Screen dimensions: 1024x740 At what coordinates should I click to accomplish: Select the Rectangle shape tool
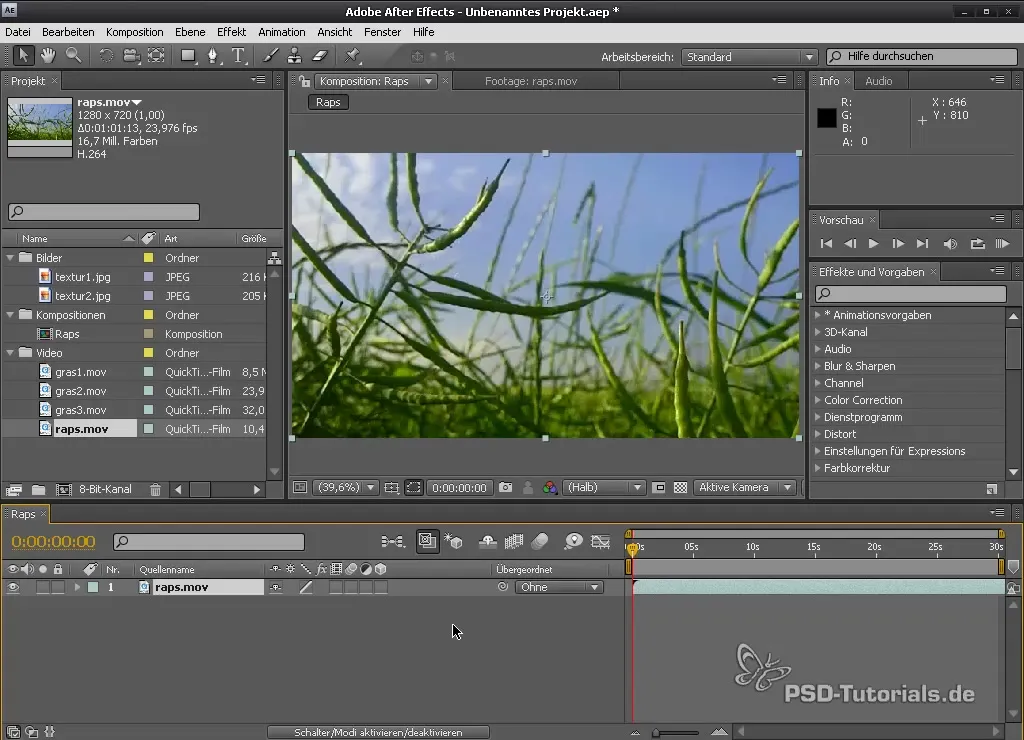point(188,56)
